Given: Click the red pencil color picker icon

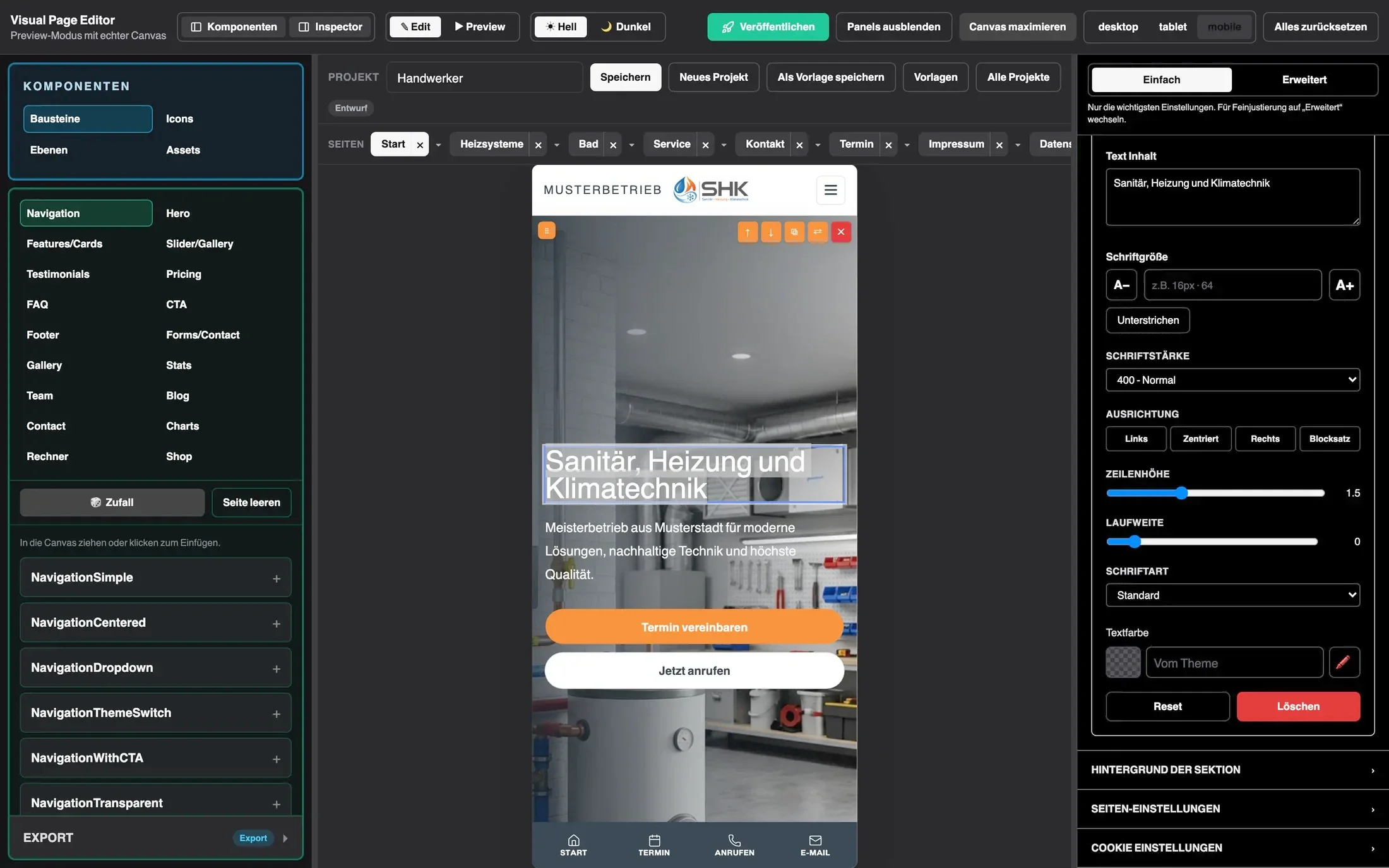Looking at the screenshot, I should pyautogui.click(x=1344, y=662).
